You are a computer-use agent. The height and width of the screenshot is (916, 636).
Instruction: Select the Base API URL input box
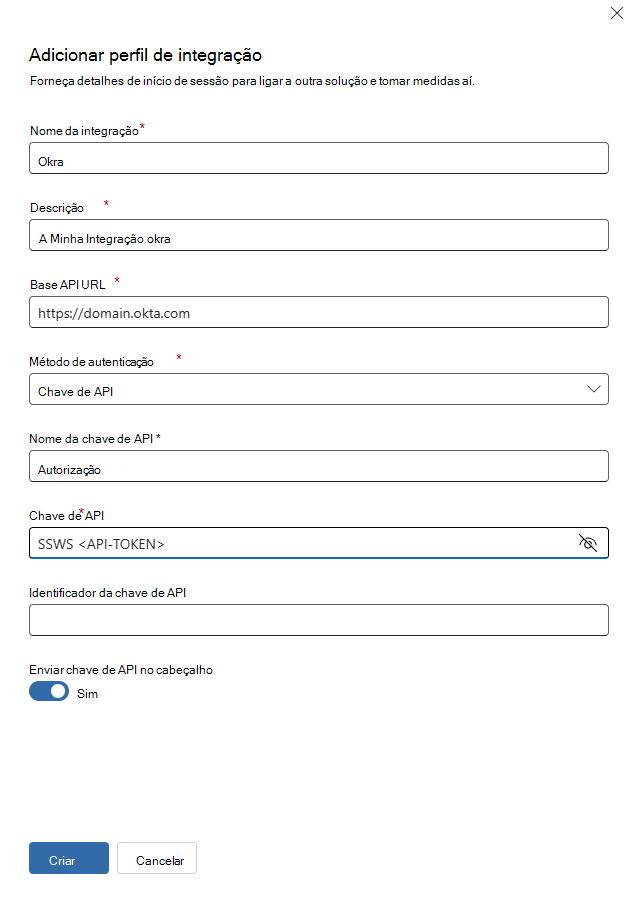(x=319, y=312)
